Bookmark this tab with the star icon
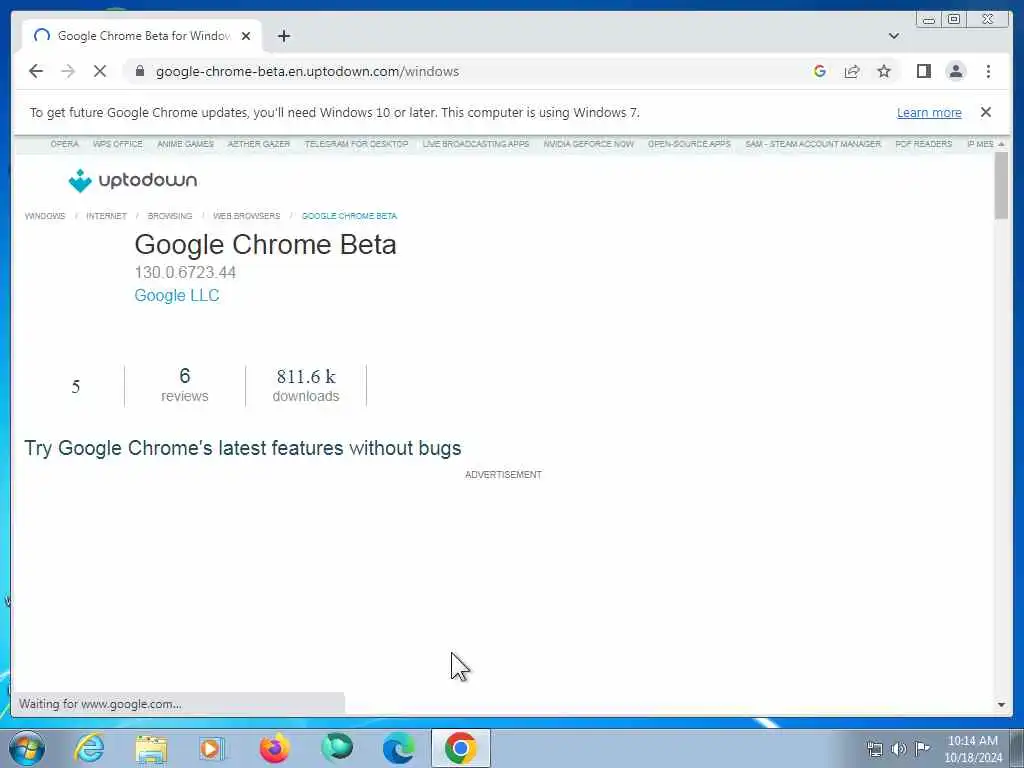This screenshot has width=1024, height=768. point(884,71)
